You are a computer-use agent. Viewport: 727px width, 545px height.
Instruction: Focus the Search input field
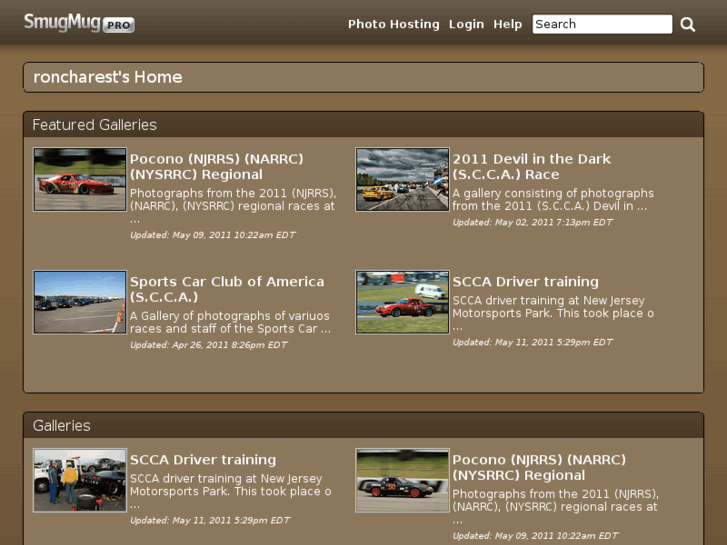pos(602,24)
